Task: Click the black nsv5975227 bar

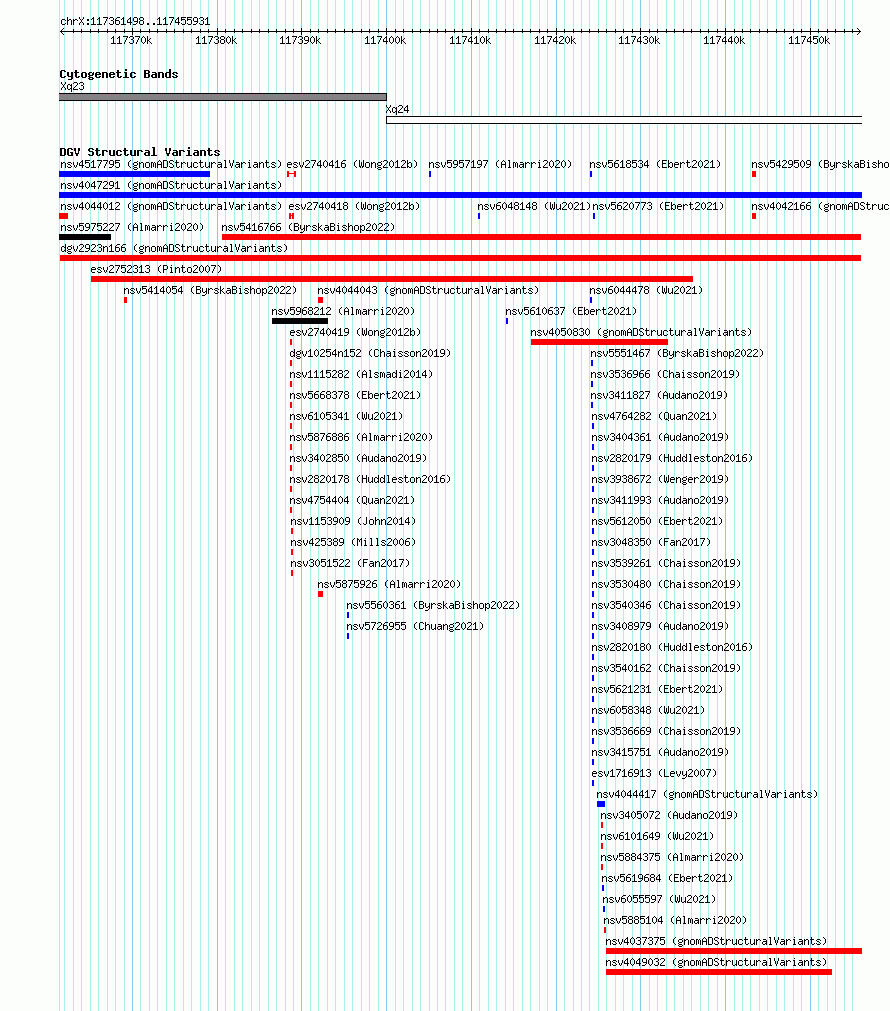Action: click(85, 237)
